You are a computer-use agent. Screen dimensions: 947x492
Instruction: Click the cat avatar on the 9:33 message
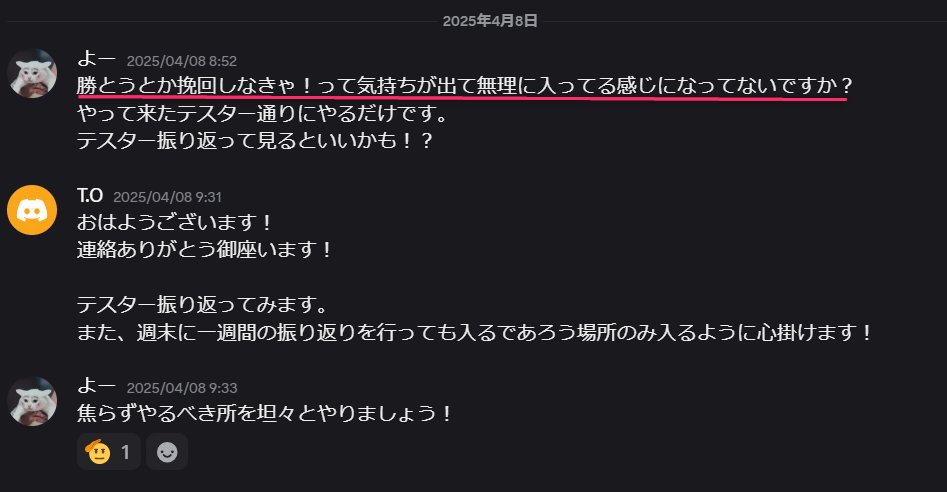32,401
